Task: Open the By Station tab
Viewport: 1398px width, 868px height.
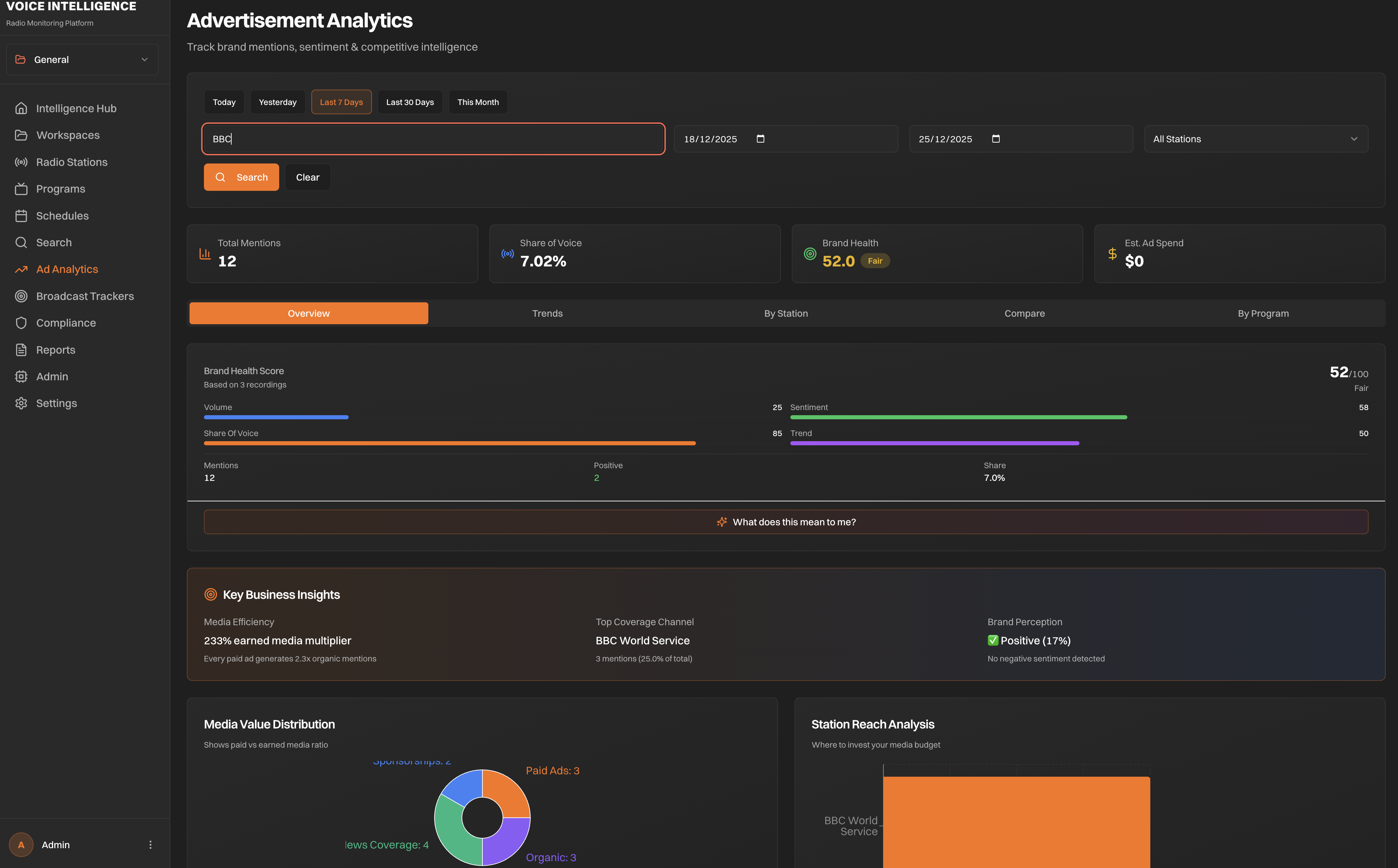Action: click(786, 313)
